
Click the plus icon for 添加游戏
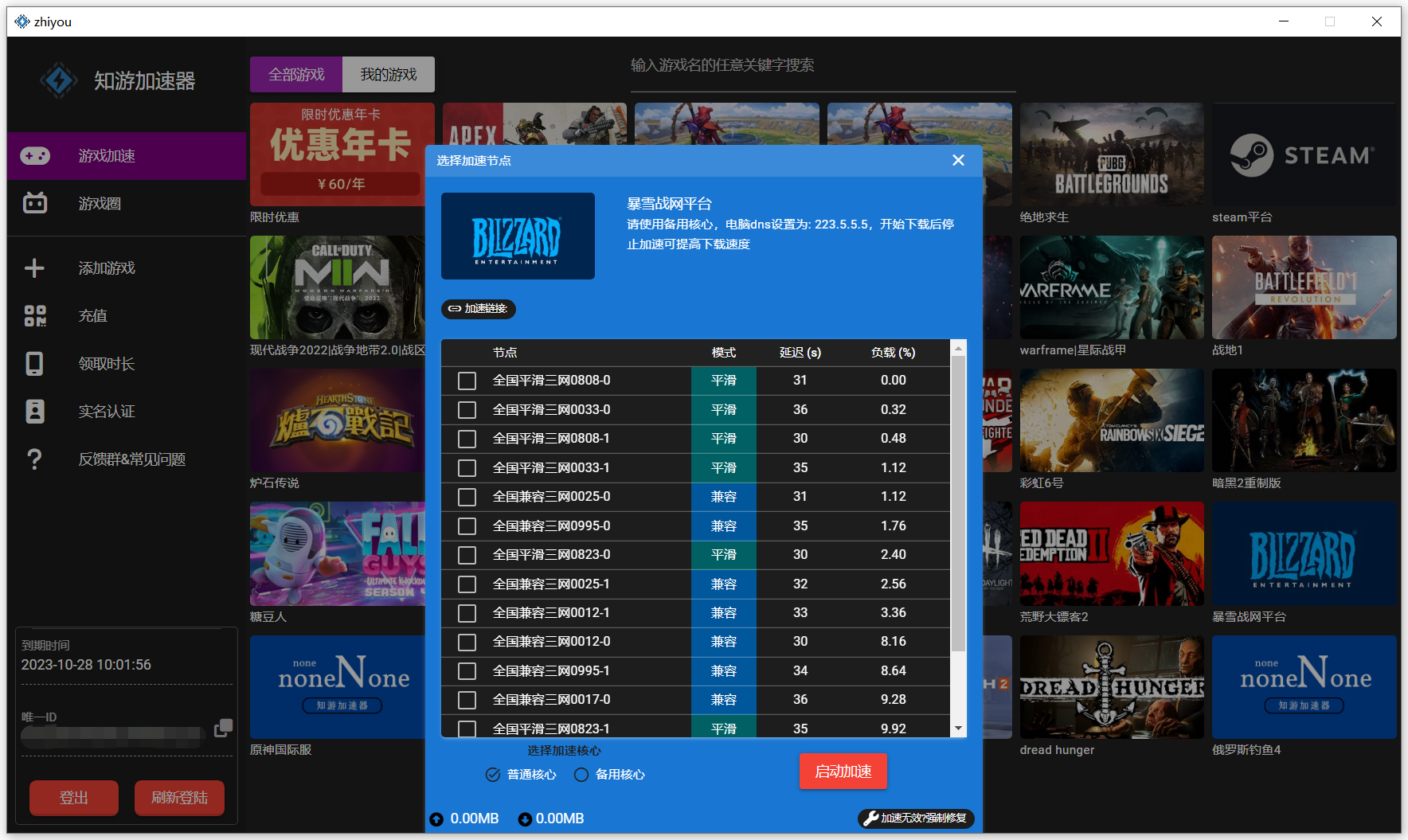pyautogui.click(x=34, y=268)
